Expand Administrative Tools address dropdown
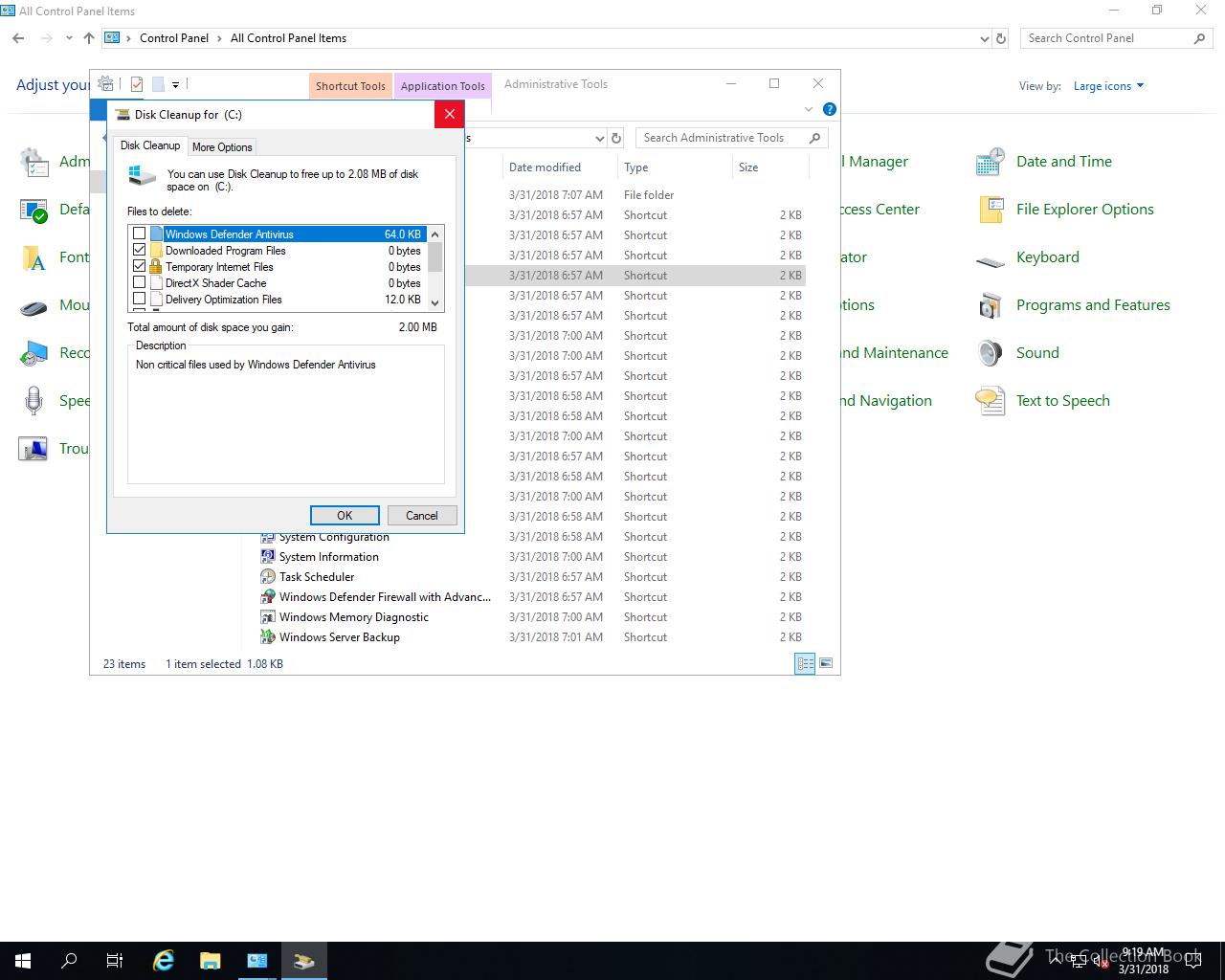 (600, 139)
